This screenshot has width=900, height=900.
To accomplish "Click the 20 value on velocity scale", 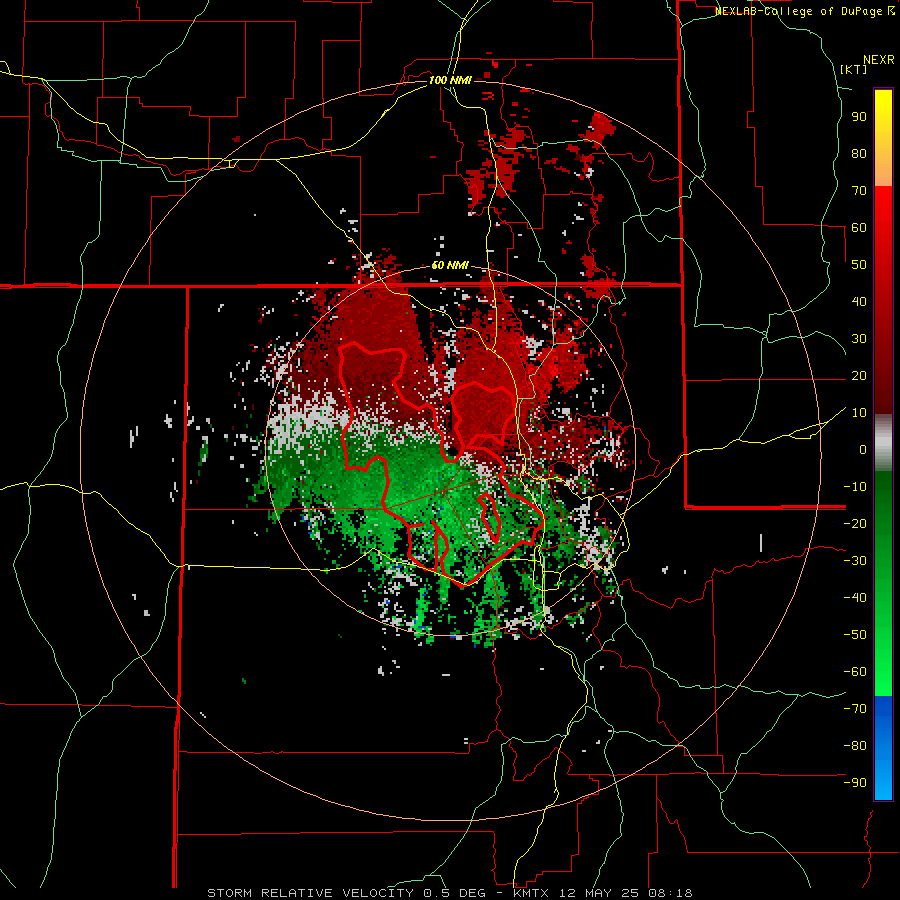I will tap(859, 376).
